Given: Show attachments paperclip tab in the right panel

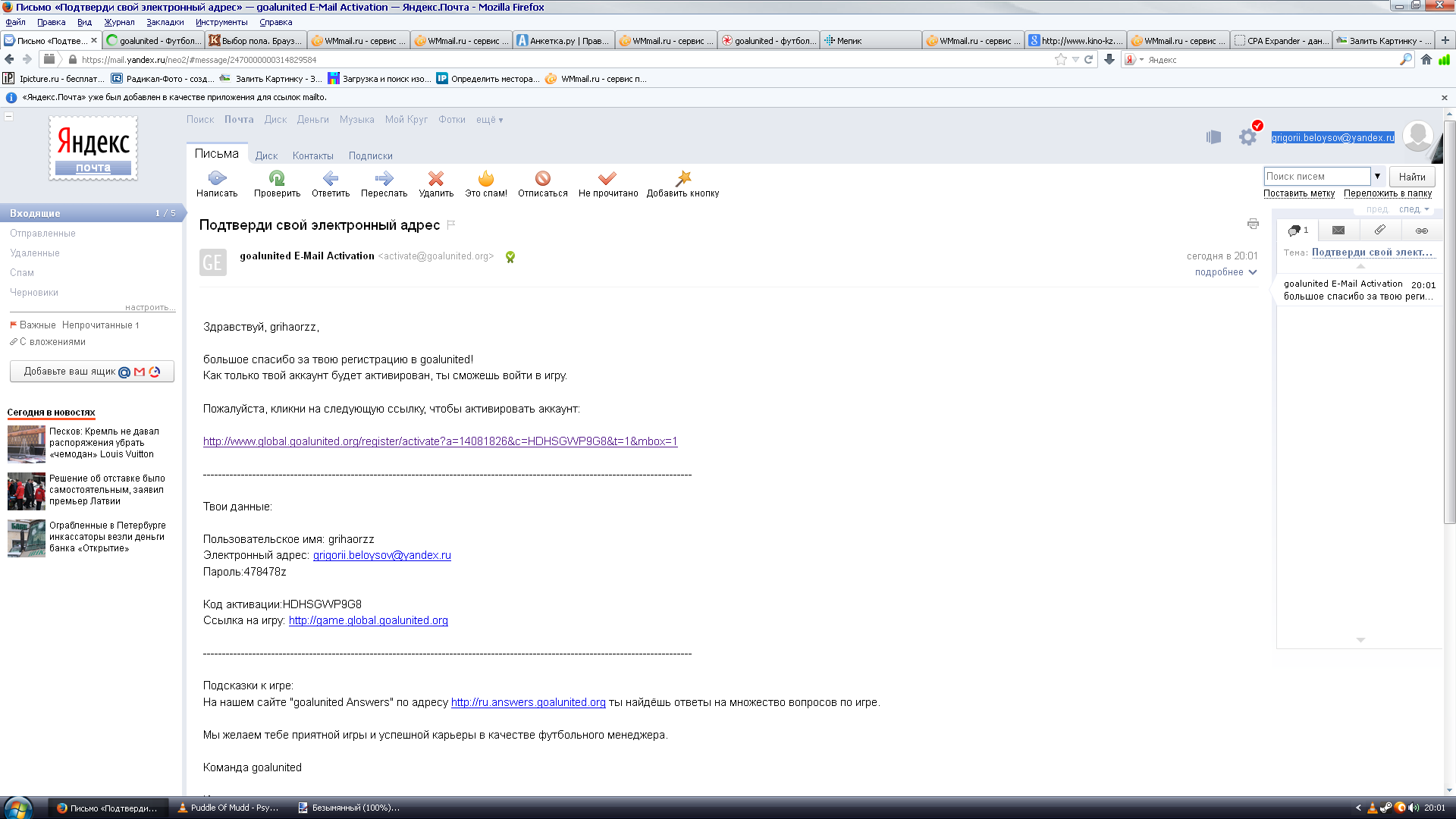Looking at the screenshot, I should (1380, 230).
